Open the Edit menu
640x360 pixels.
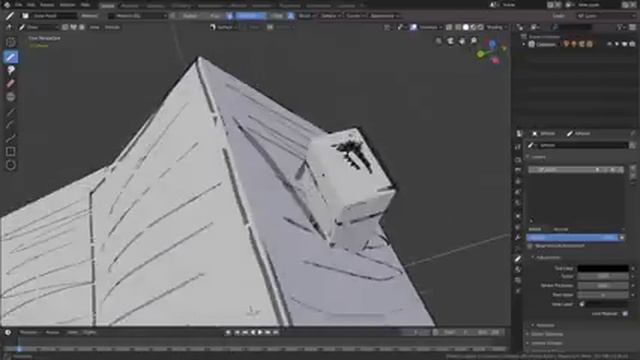coord(31,5)
